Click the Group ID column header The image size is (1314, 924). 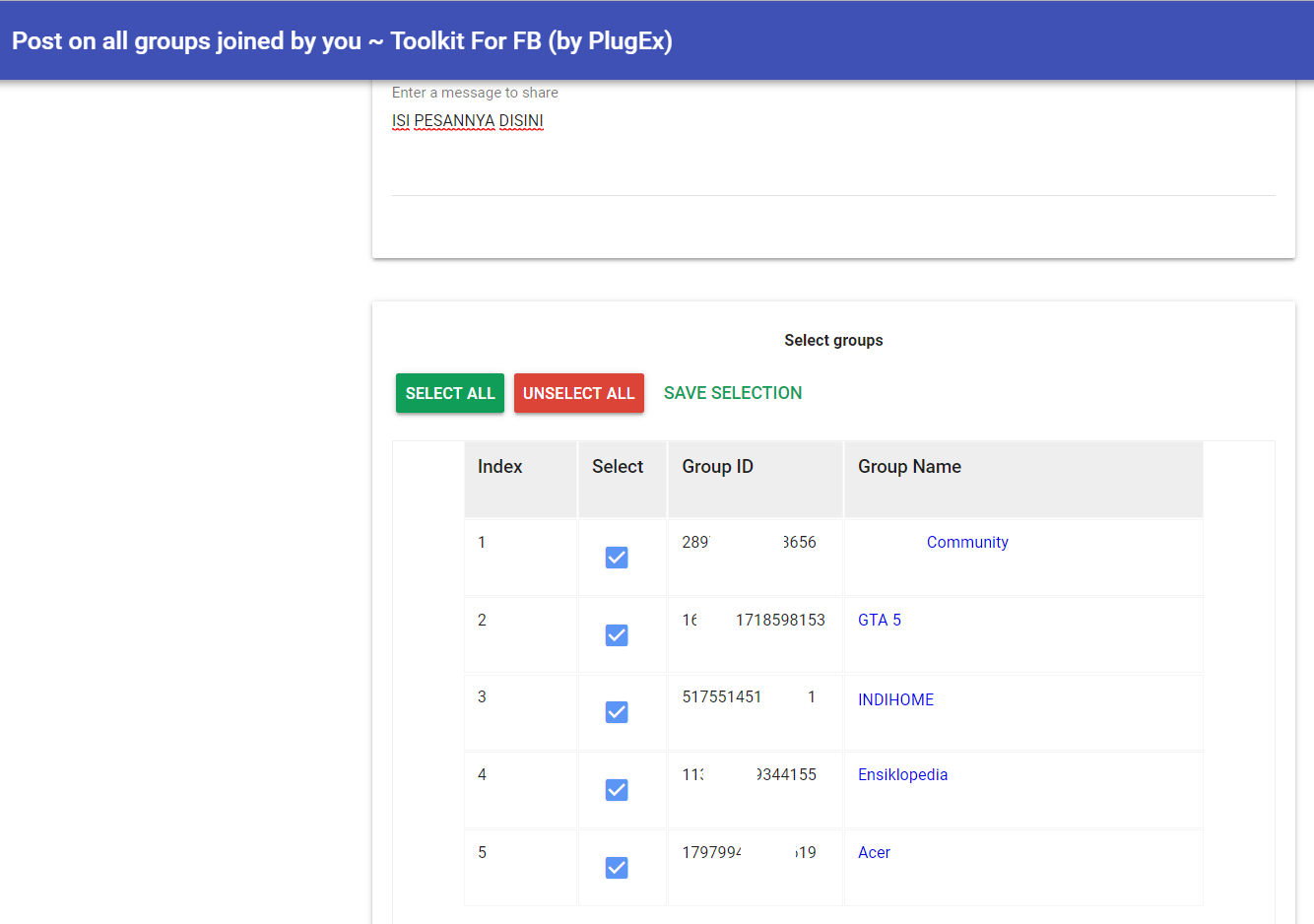pyautogui.click(x=718, y=467)
